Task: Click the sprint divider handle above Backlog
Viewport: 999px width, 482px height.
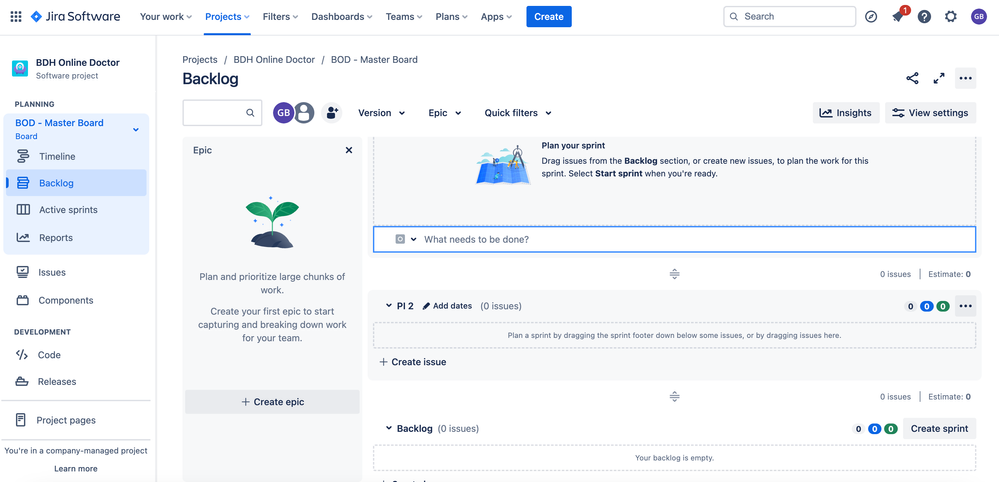Action: point(675,397)
